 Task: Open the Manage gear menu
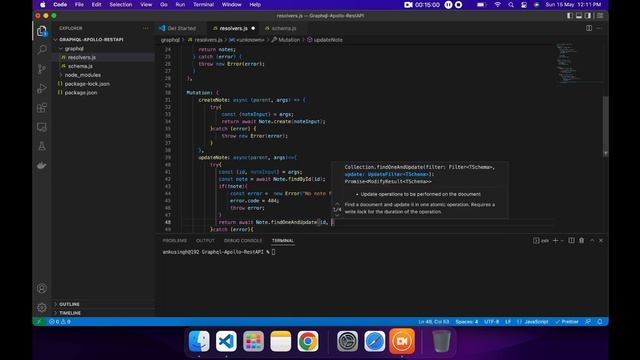point(42,307)
